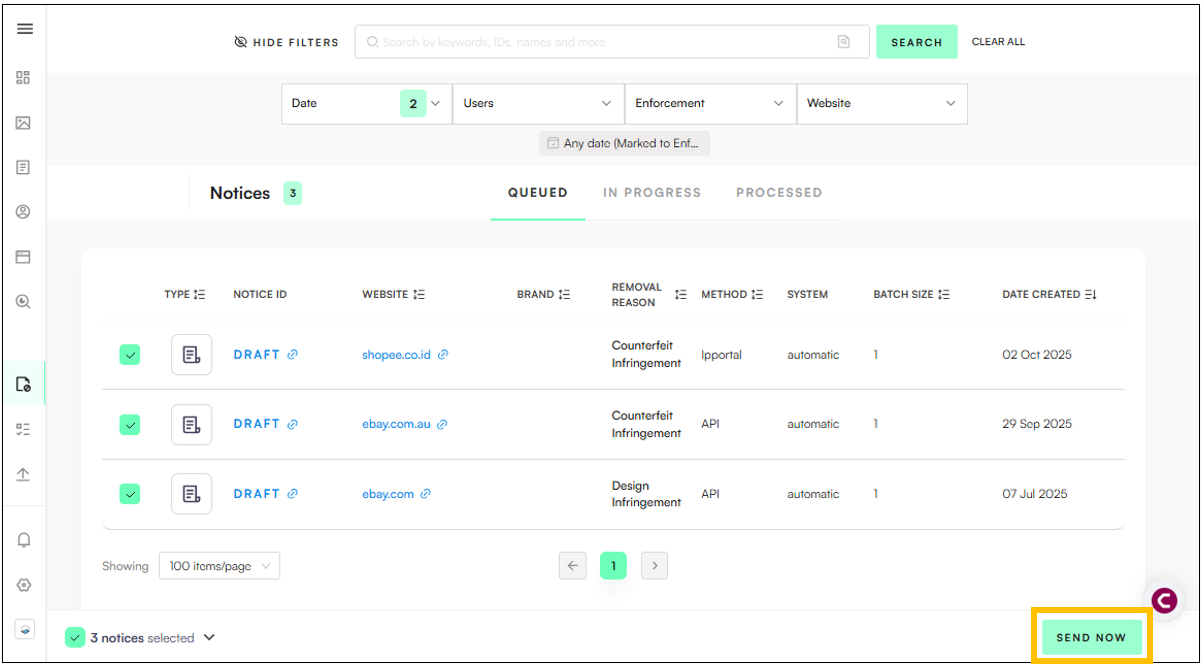1202x666 pixels.
Task: Click CLEAR ALL filters
Action: click(x=998, y=42)
